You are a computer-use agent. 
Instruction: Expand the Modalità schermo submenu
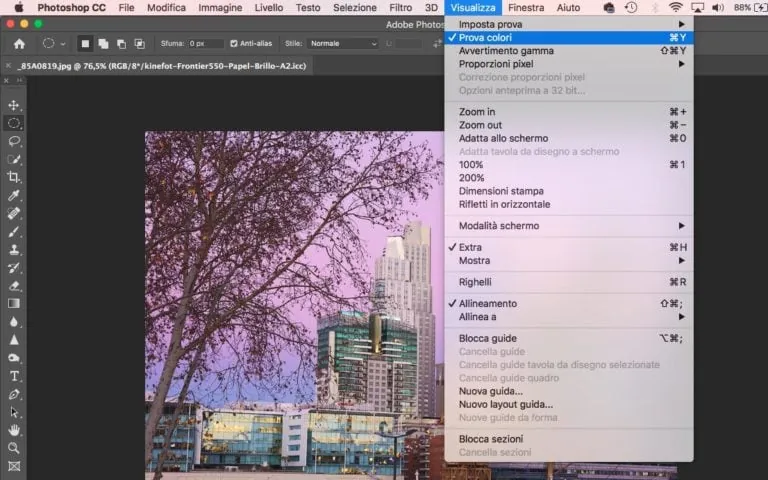click(569, 226)
